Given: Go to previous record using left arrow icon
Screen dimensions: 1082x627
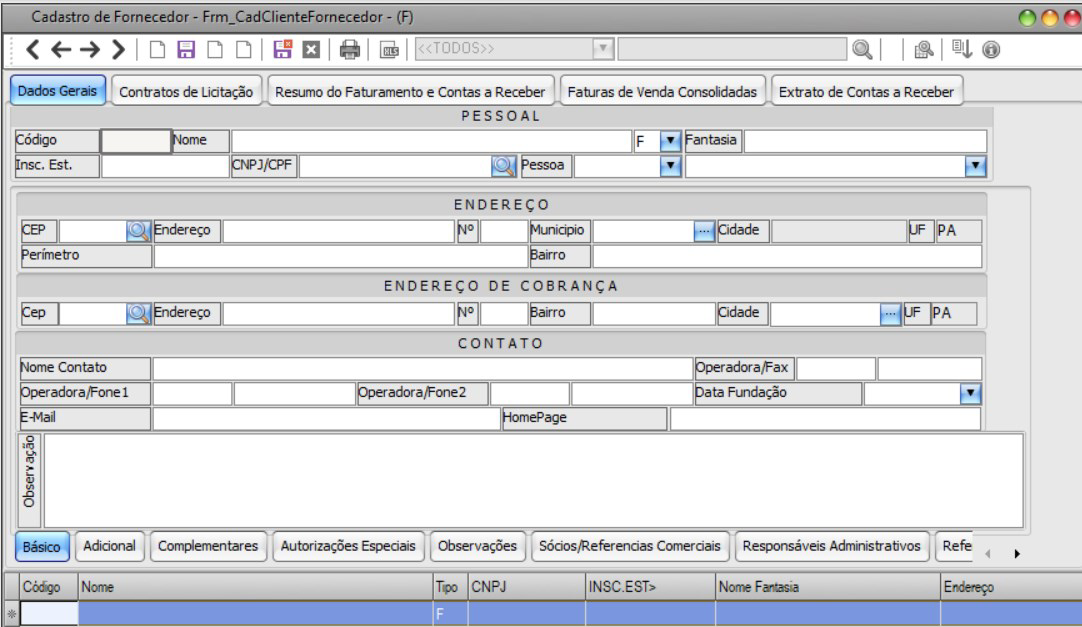Looking at the screenshot, I should [61, 49].
